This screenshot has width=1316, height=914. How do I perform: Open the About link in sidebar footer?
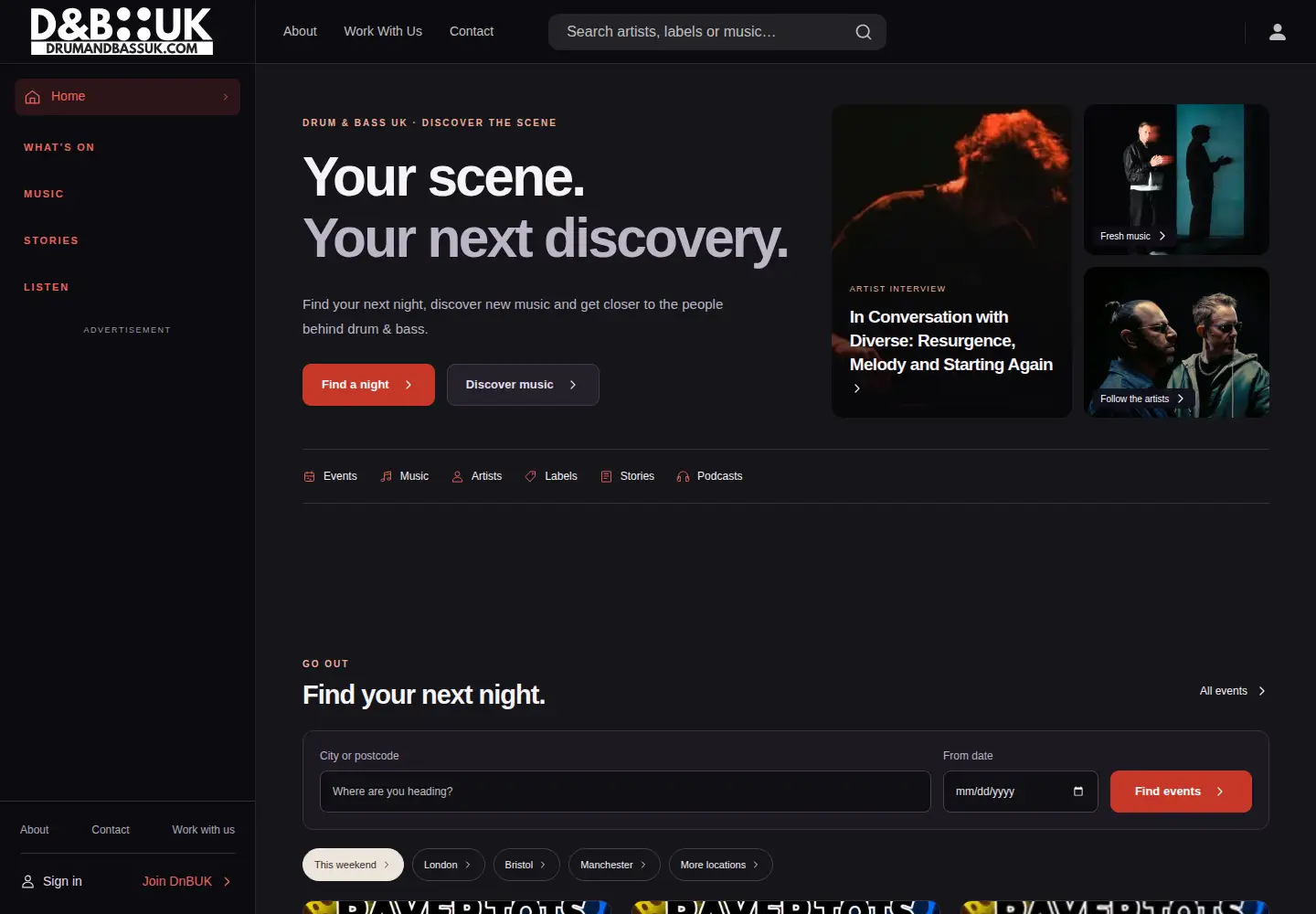35,830
